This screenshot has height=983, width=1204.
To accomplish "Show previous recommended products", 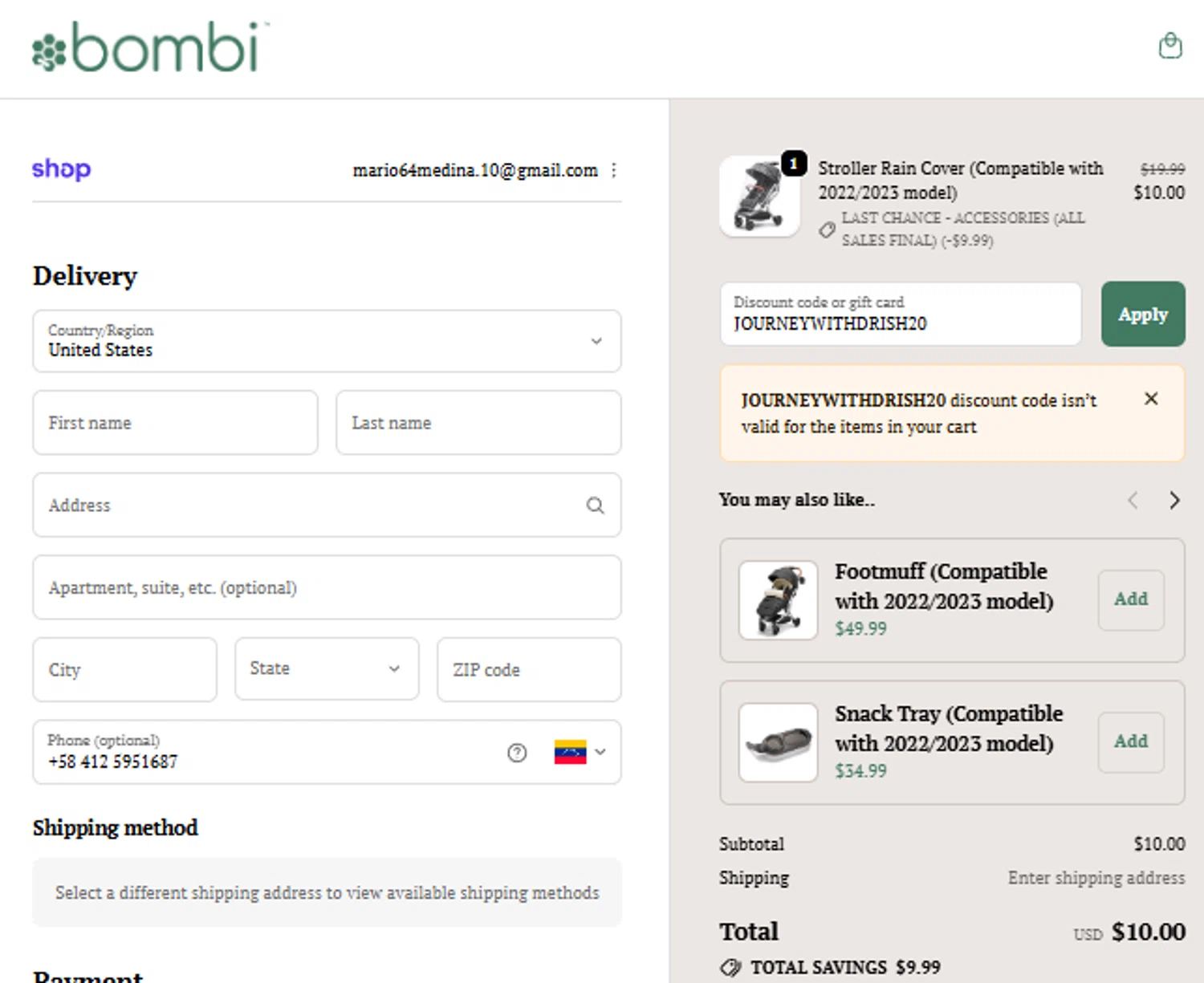I will [1133, 501].
